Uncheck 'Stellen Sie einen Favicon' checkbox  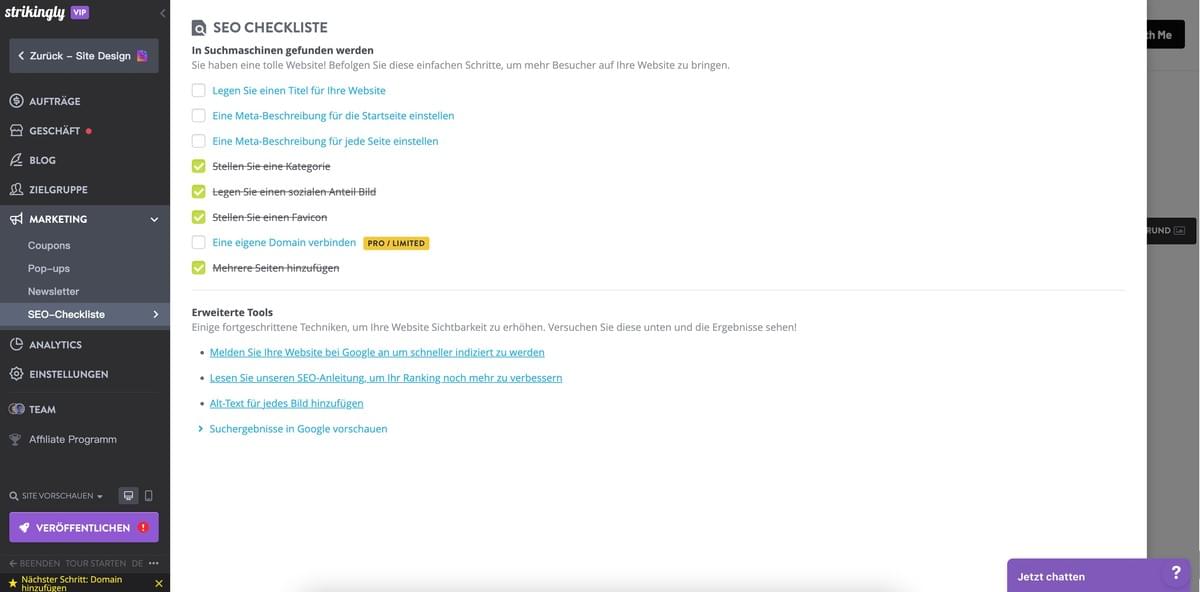point(199,217)
